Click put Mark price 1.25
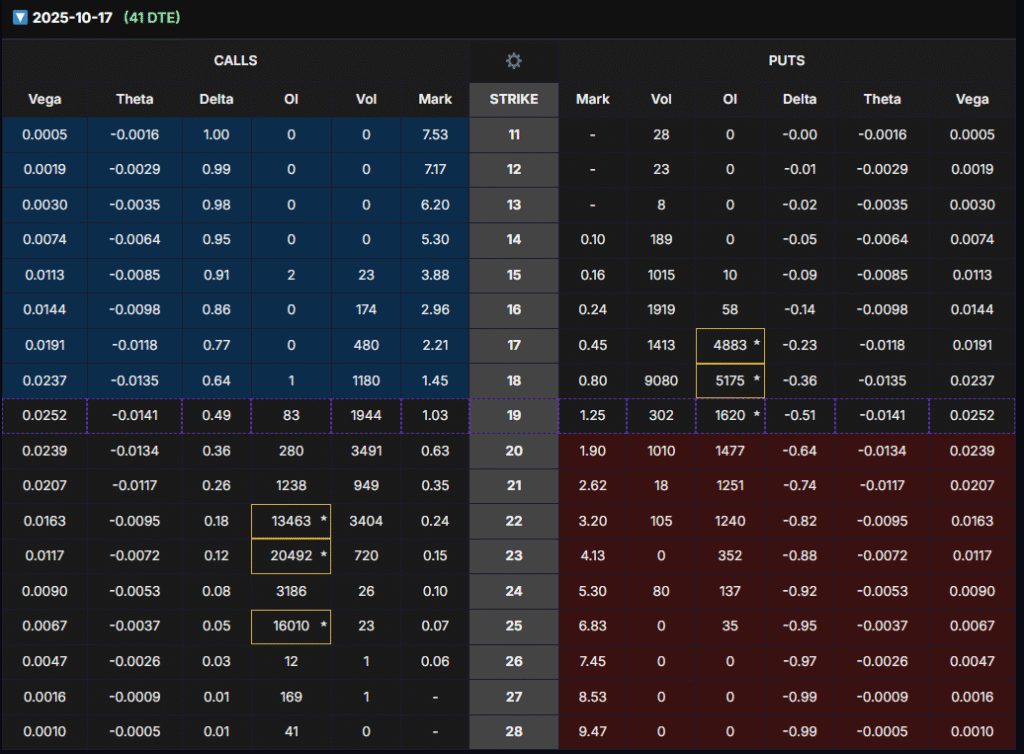The image size is (1024, 754). pos(592,416)
